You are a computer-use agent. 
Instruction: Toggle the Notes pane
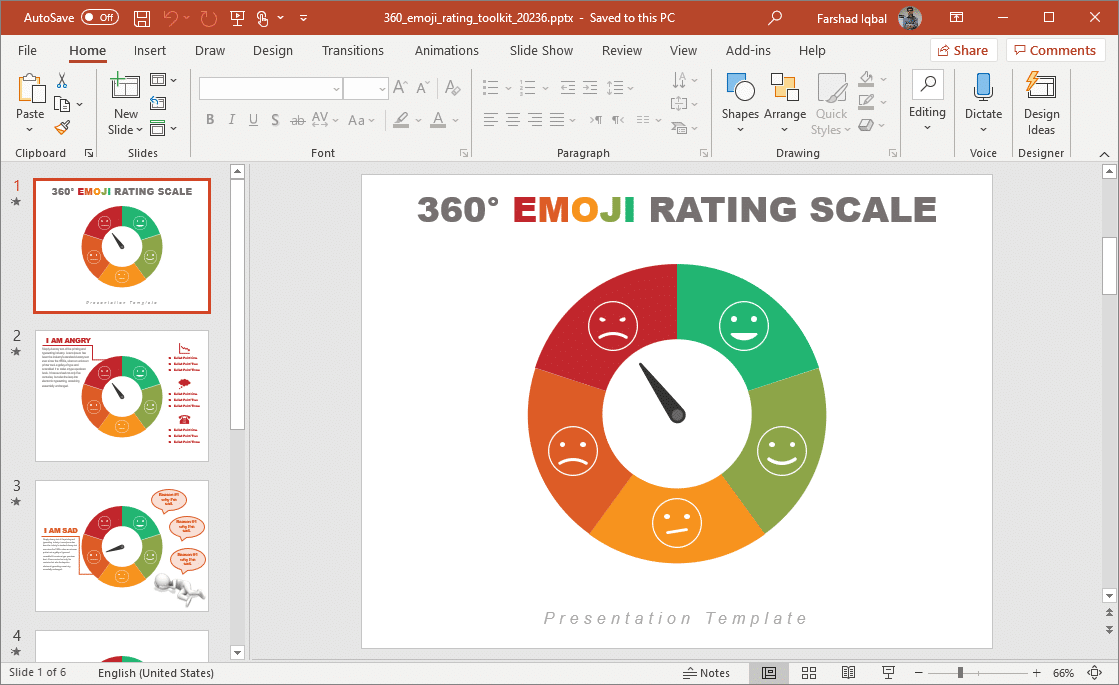706,673
